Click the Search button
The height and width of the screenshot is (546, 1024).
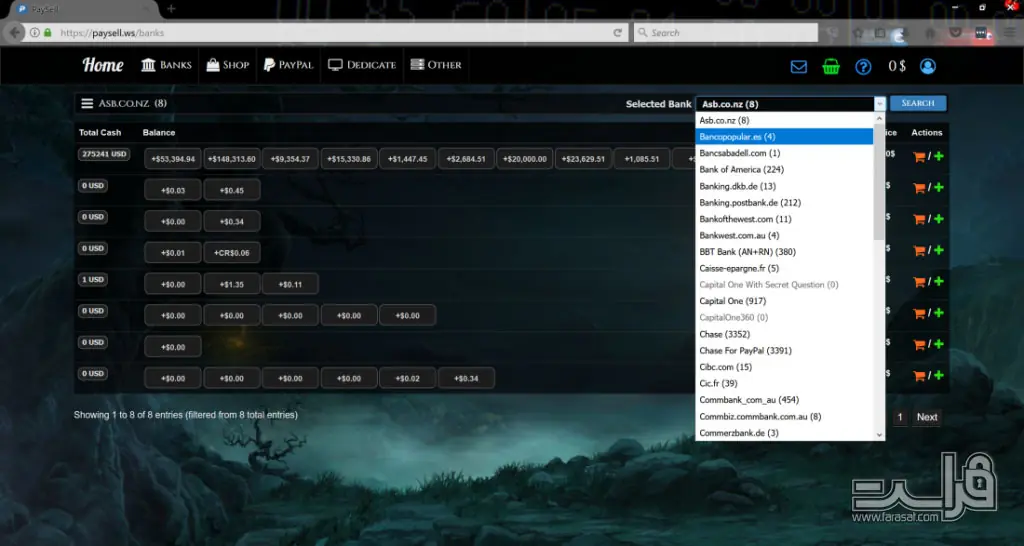coord(918,103)
